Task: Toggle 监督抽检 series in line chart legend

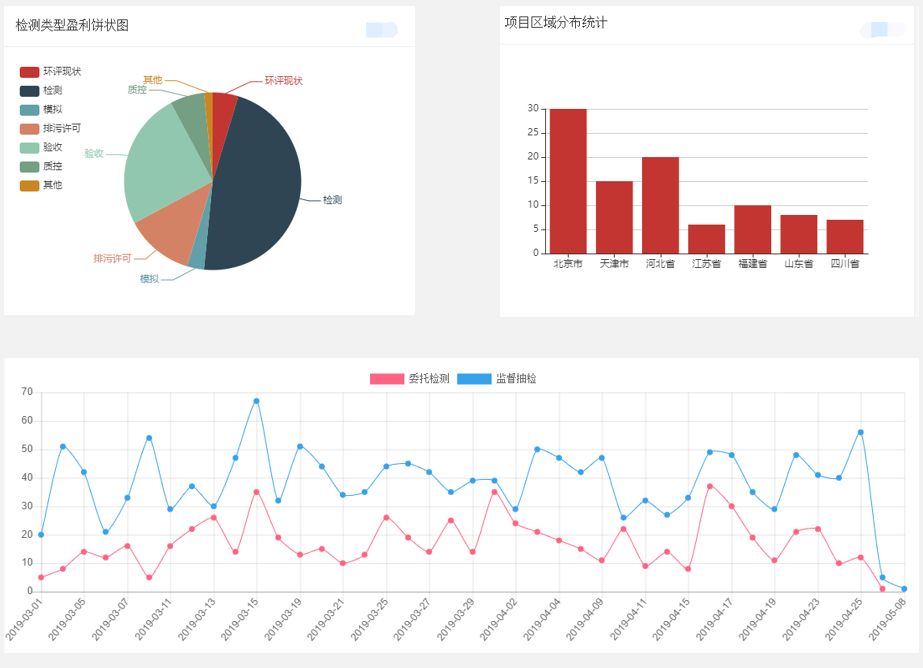Action: pyautogui.click(x=475, y=379)
